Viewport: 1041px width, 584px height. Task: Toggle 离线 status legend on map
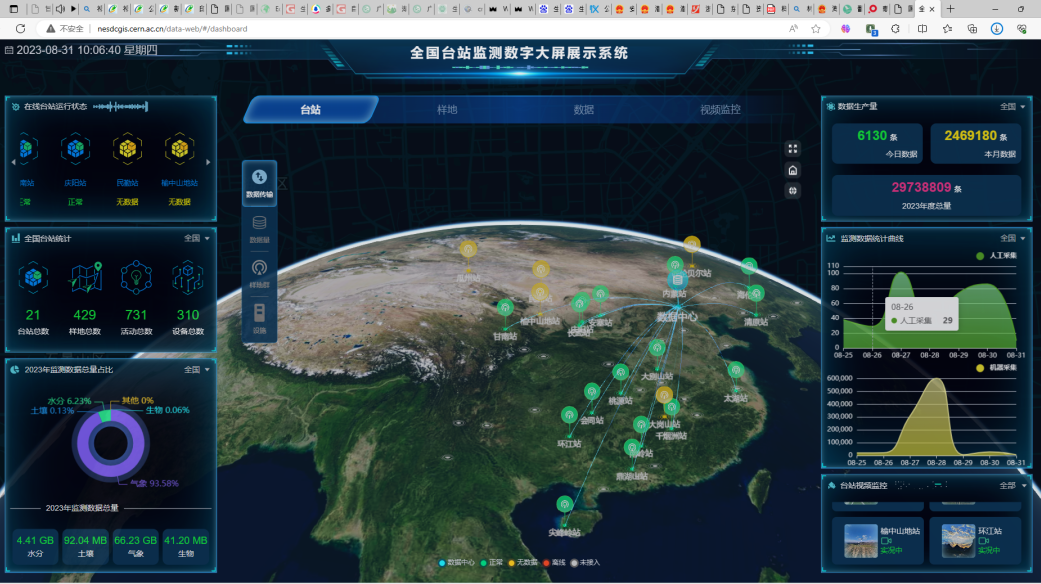[554, 563]
